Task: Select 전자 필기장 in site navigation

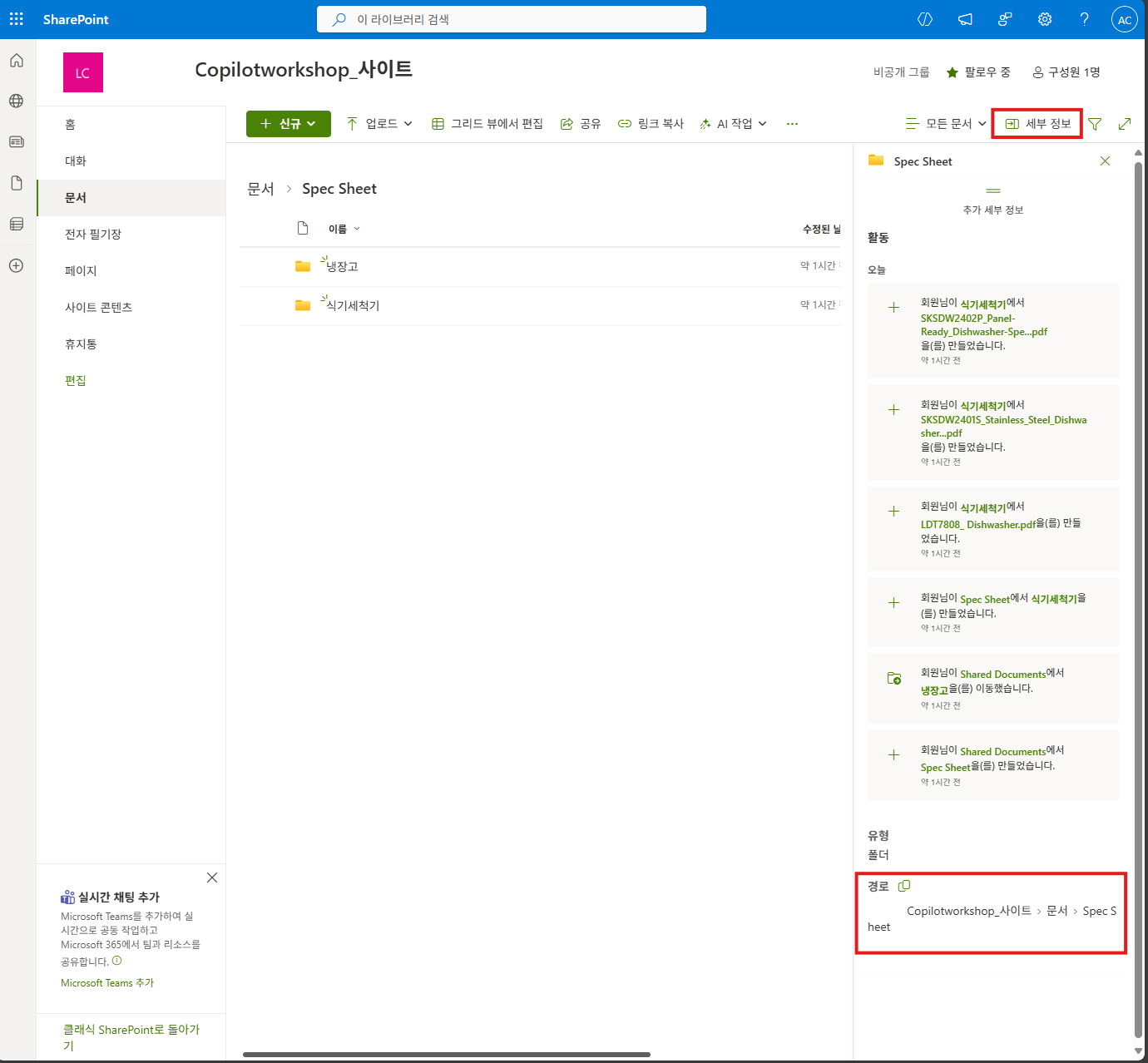Action: pos(131,234)
